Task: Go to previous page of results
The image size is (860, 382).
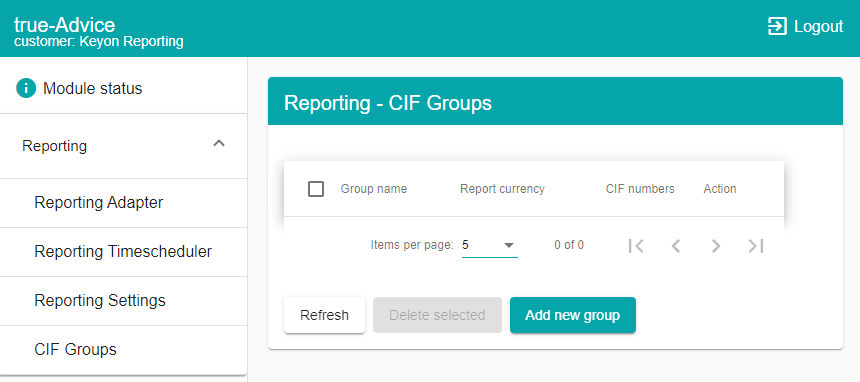Action: 676,246
